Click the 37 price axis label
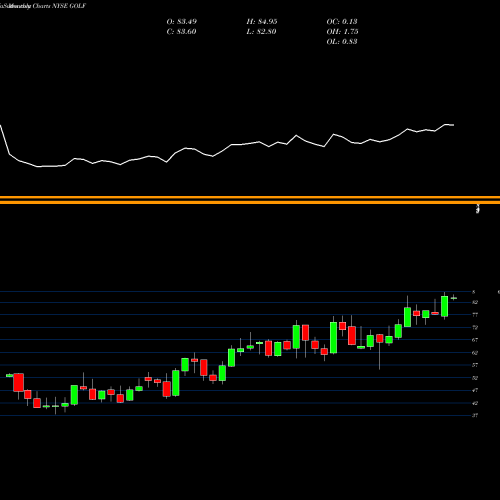Screen dimensions: 500x500 (x=475, y=415)
